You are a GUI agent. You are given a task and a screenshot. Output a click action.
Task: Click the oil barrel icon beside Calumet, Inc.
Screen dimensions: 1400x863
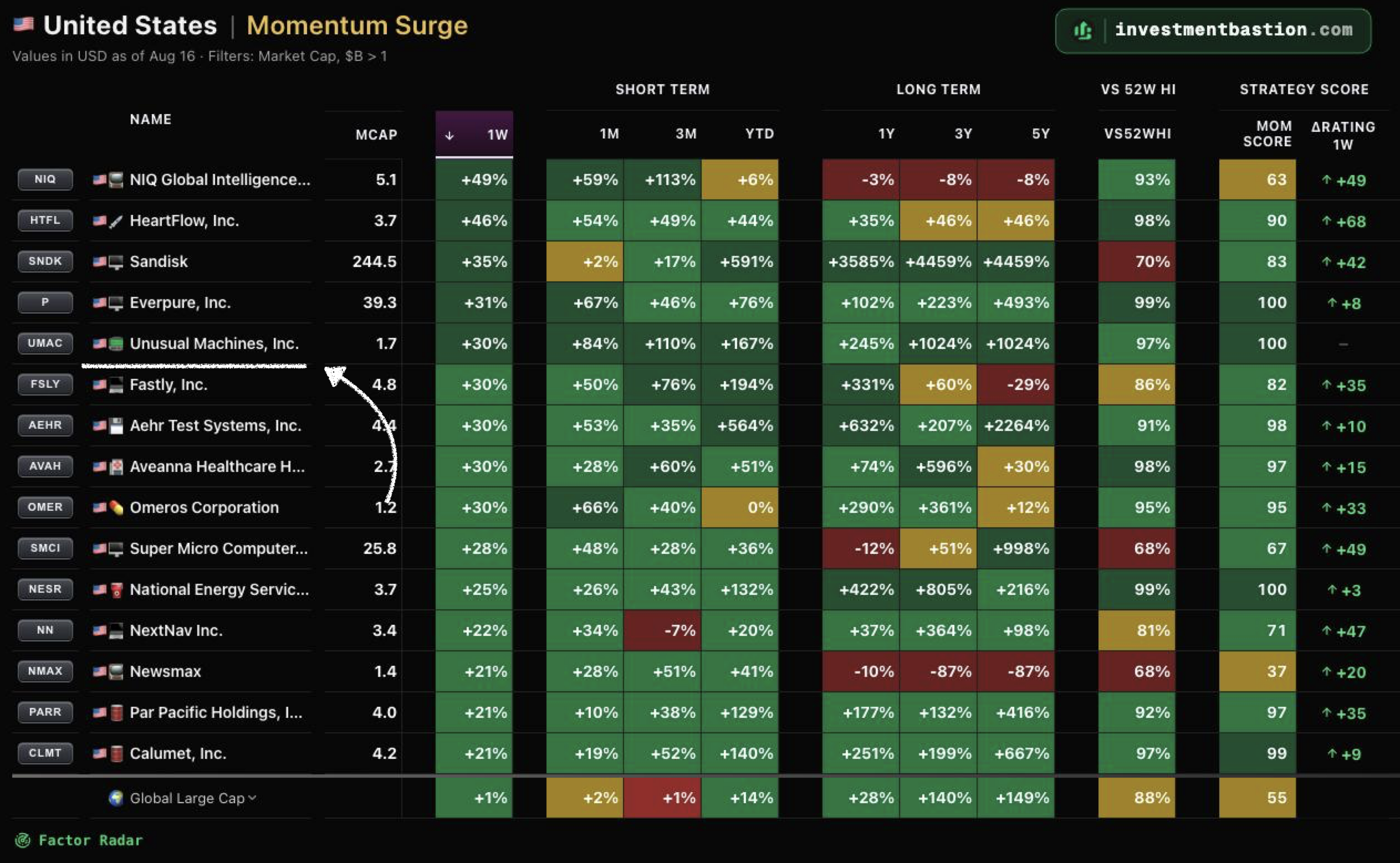(x=116, y=753)
